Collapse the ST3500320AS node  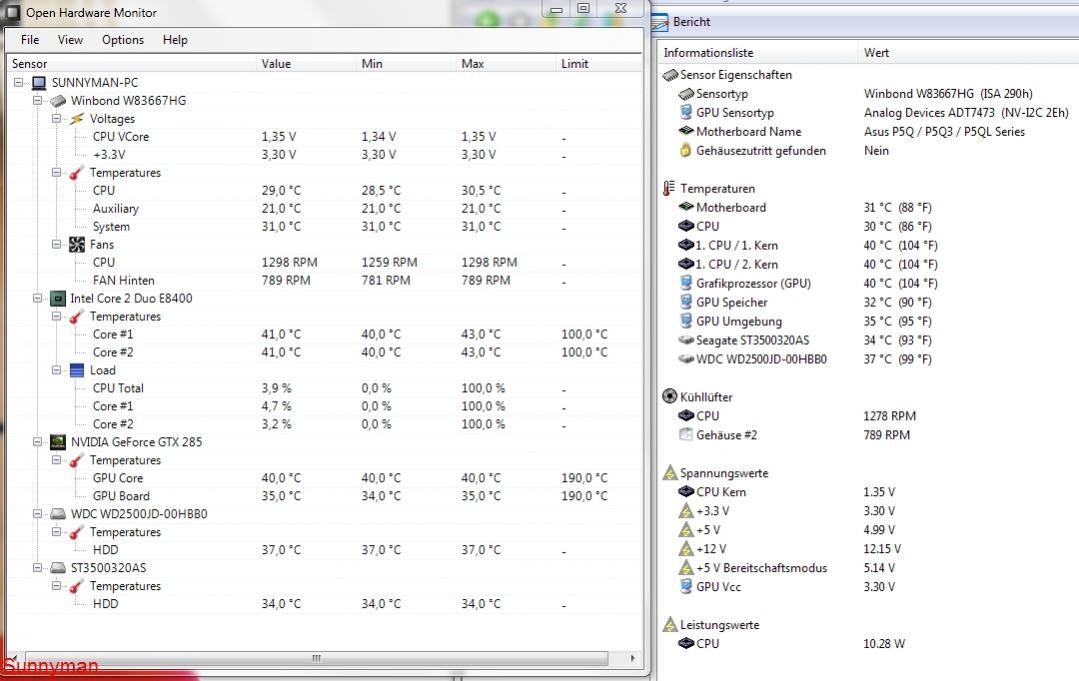point(37,568)
